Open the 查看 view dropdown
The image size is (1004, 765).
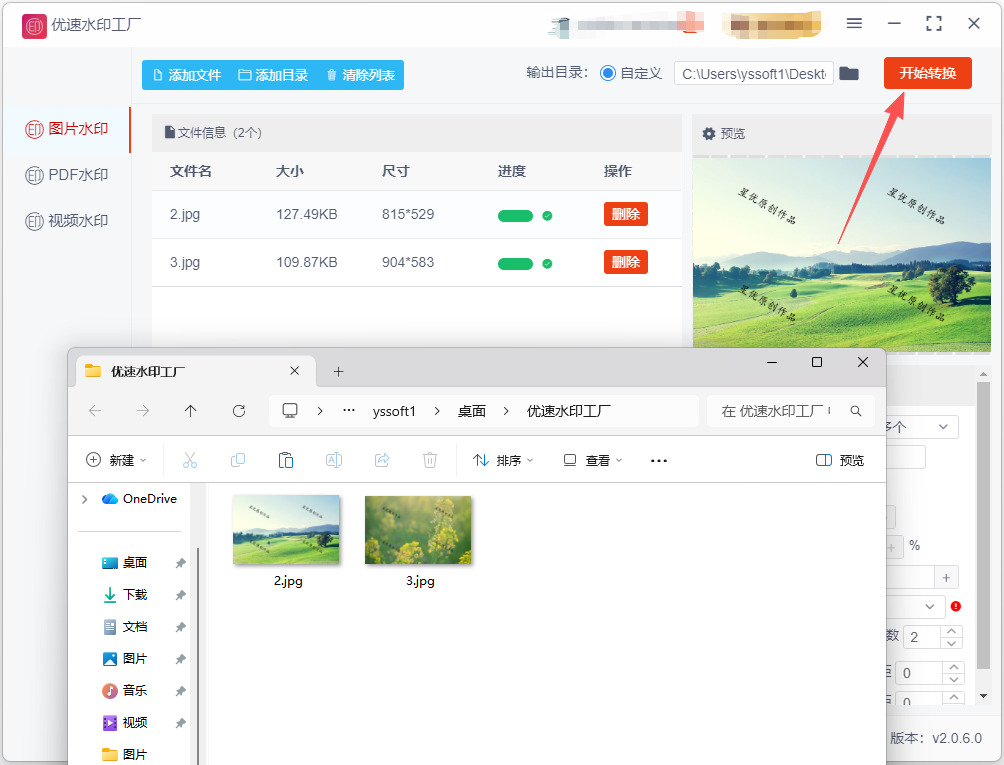click(x=592, y=460)
